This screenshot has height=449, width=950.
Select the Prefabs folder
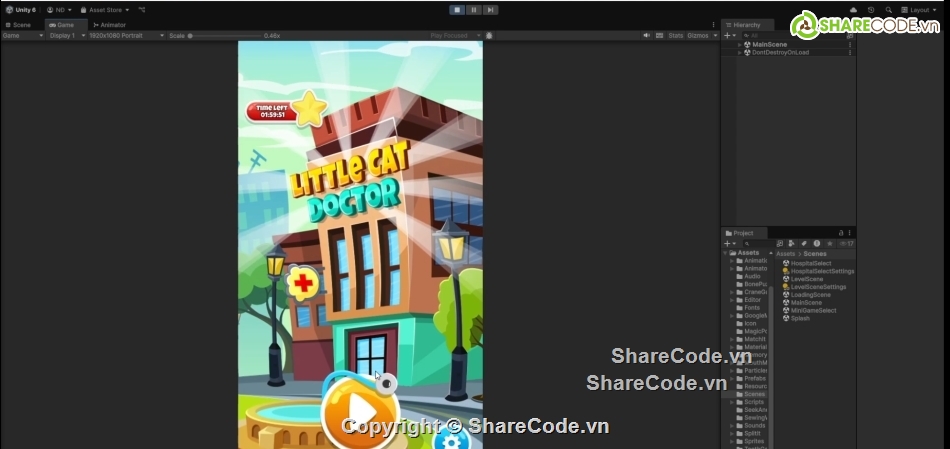(x=751, y=379)
